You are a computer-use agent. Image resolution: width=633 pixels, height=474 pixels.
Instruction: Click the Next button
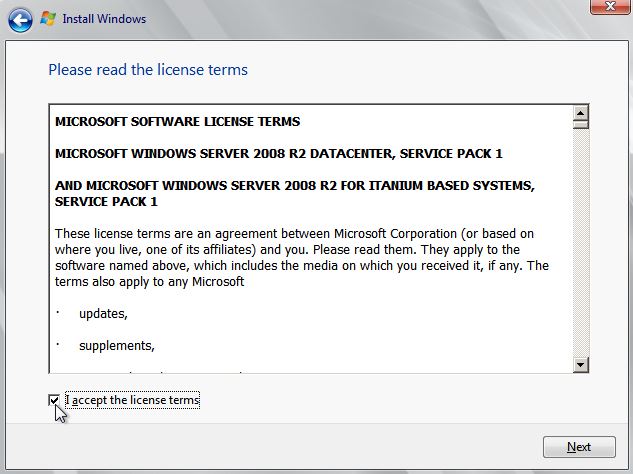[x=579, y=447]
